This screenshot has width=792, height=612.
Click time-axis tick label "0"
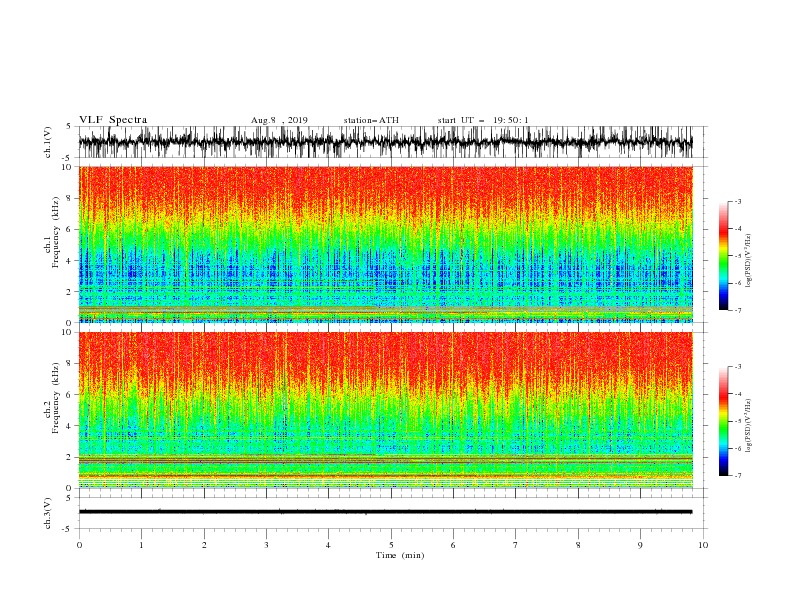pos(79,545)
